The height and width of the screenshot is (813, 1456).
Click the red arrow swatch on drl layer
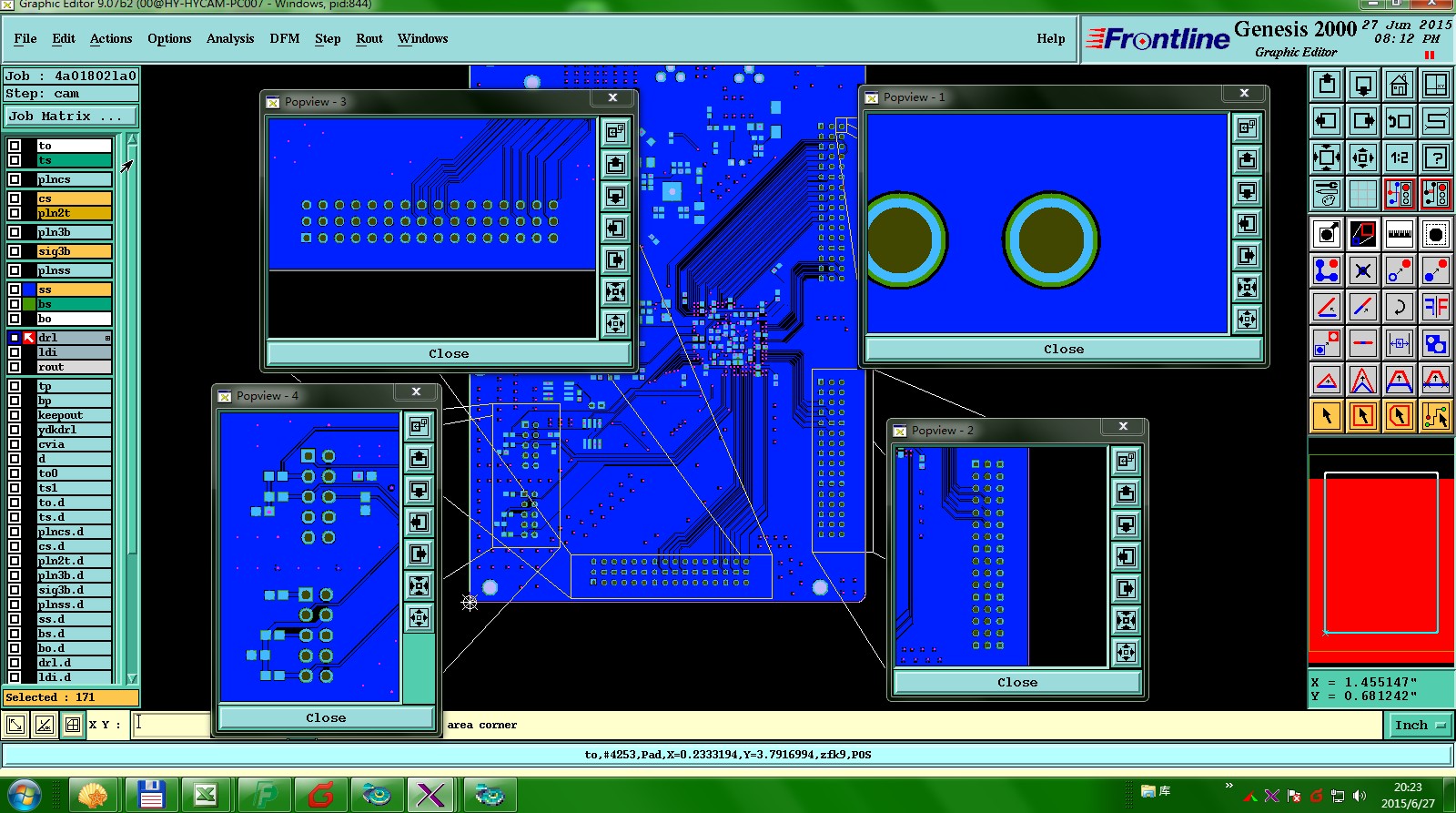(x=29, y=338)
